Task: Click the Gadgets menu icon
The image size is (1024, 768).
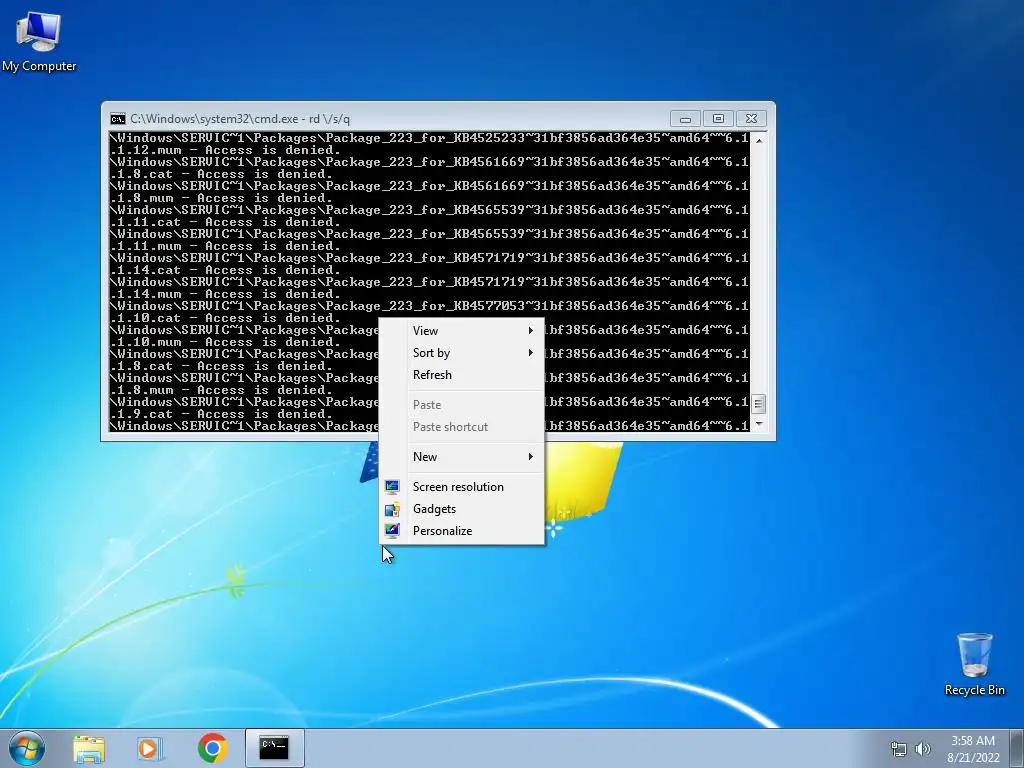Action: pyautogui.click(x=392, y=509)
